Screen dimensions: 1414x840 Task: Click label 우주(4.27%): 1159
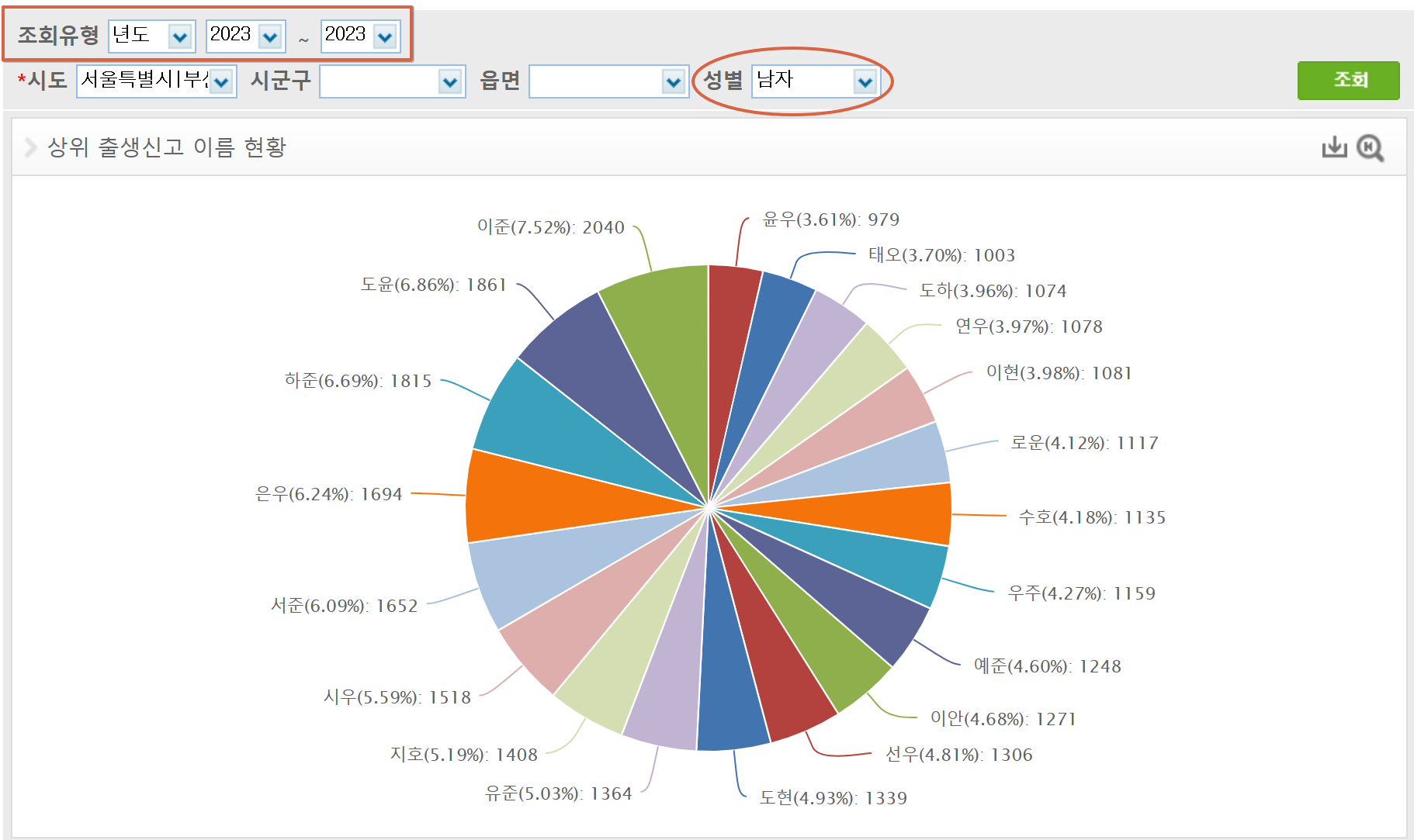(x=1082, y=593)
